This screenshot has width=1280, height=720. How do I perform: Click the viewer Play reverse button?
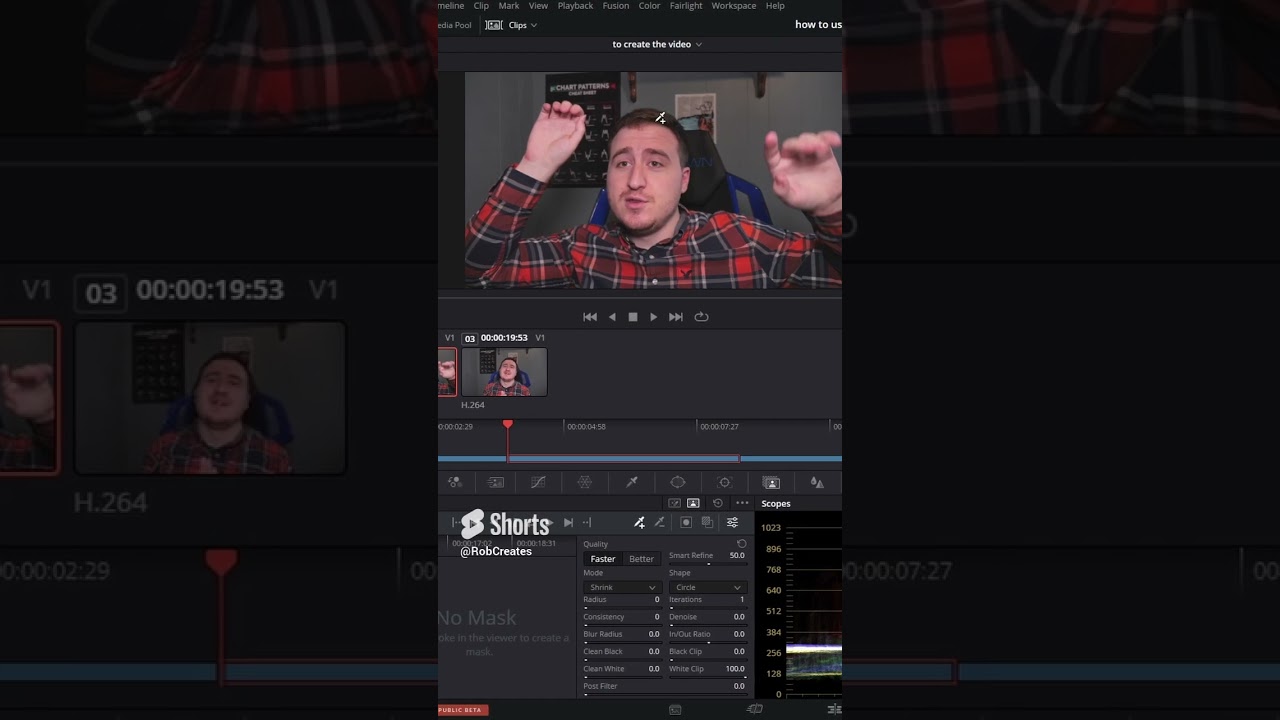pyautogui.click(x=612, y=317)
